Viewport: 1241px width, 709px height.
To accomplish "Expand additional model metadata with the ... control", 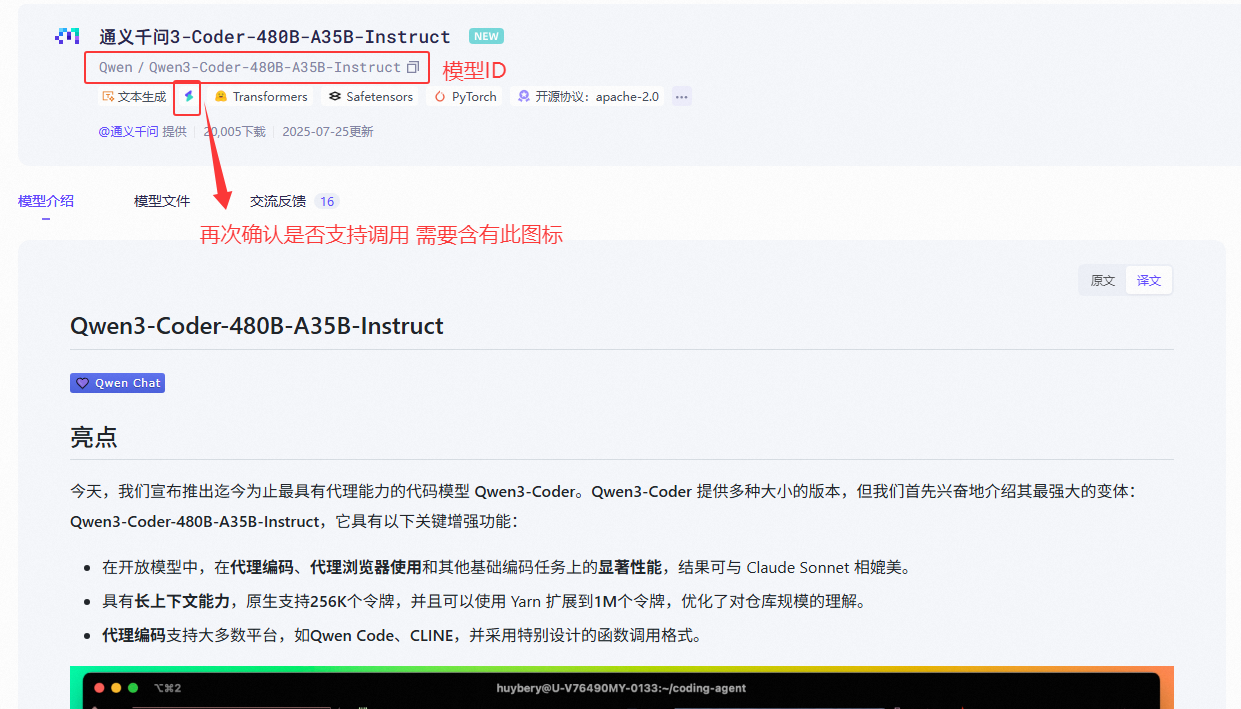I will coord(681,96).
